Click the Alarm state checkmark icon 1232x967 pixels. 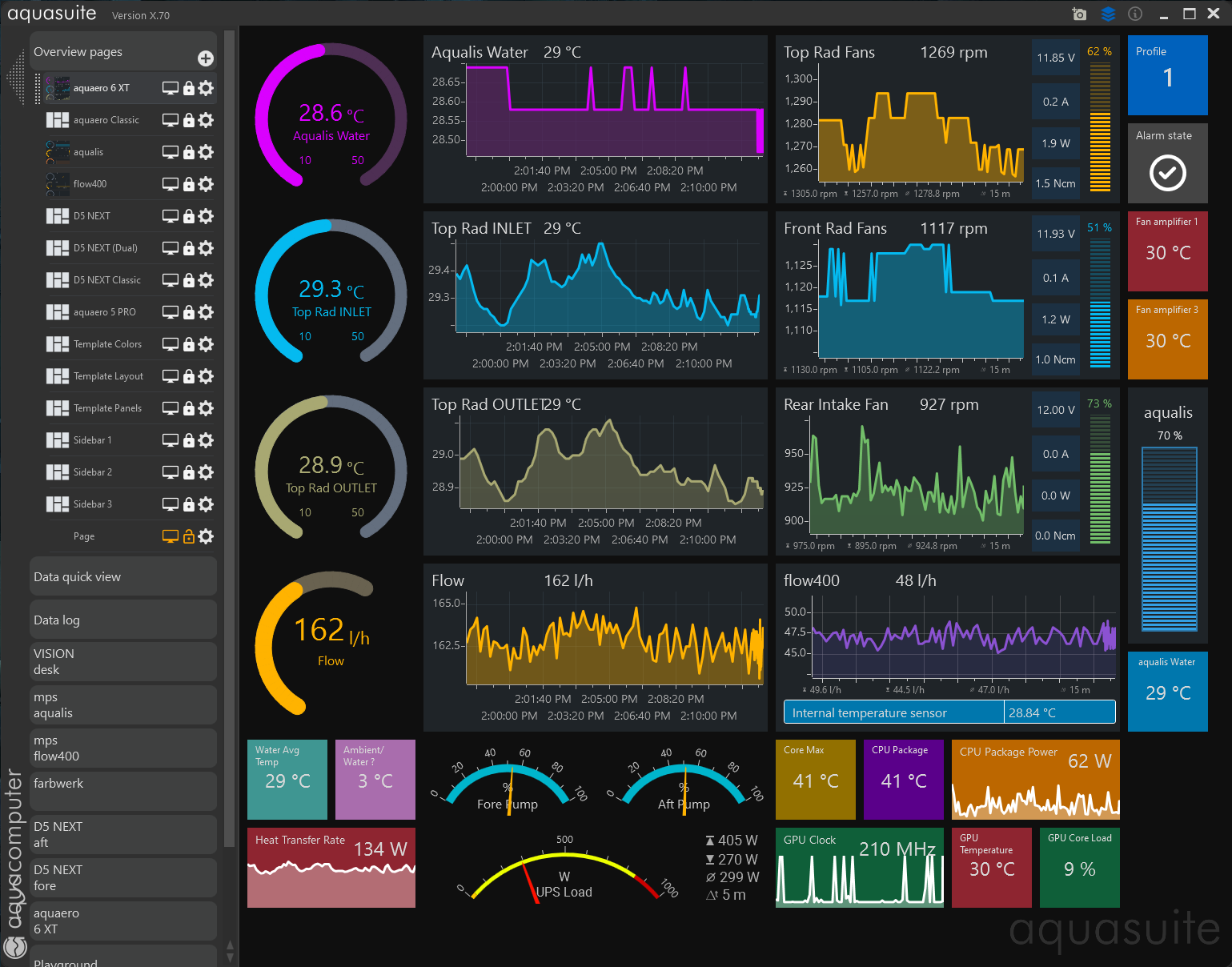coord(1168,173)
